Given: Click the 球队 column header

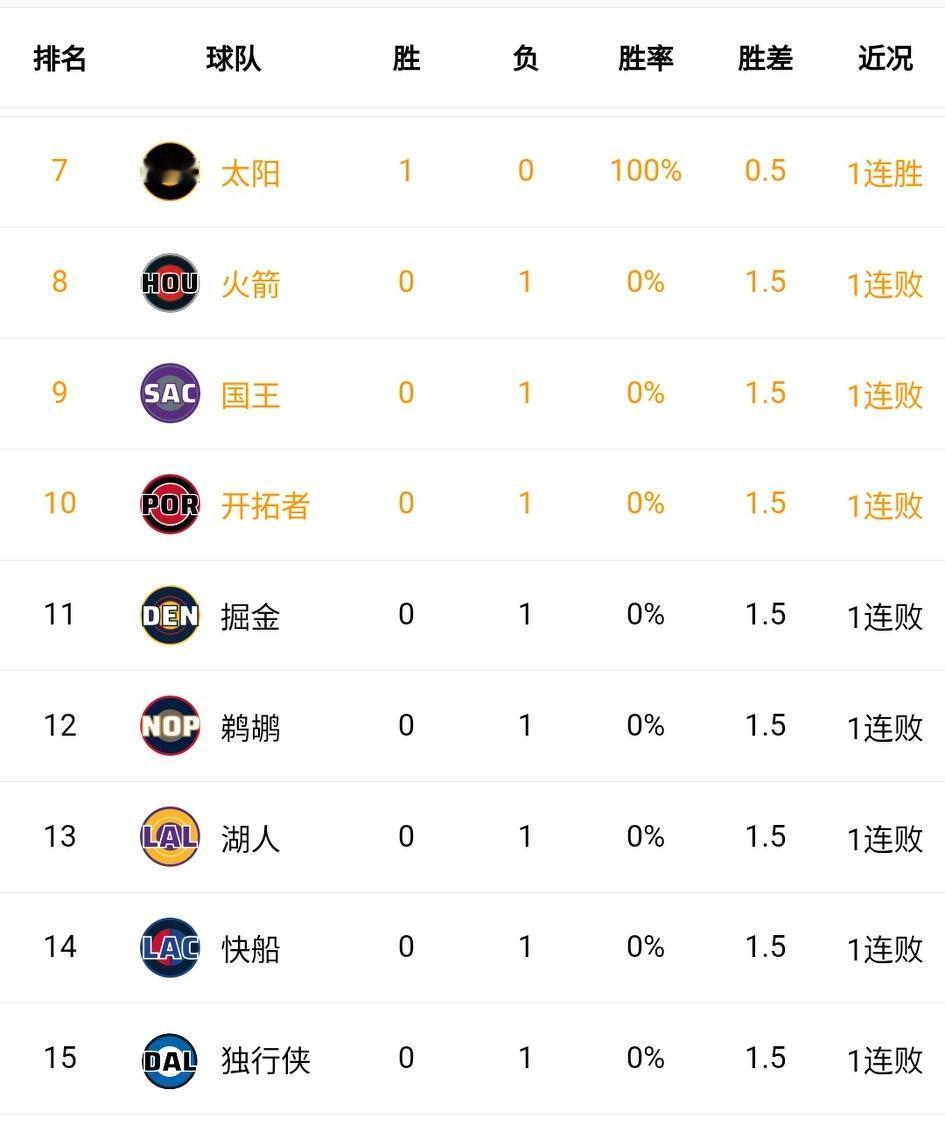Looking at the screenshot, I should (234, 59).
